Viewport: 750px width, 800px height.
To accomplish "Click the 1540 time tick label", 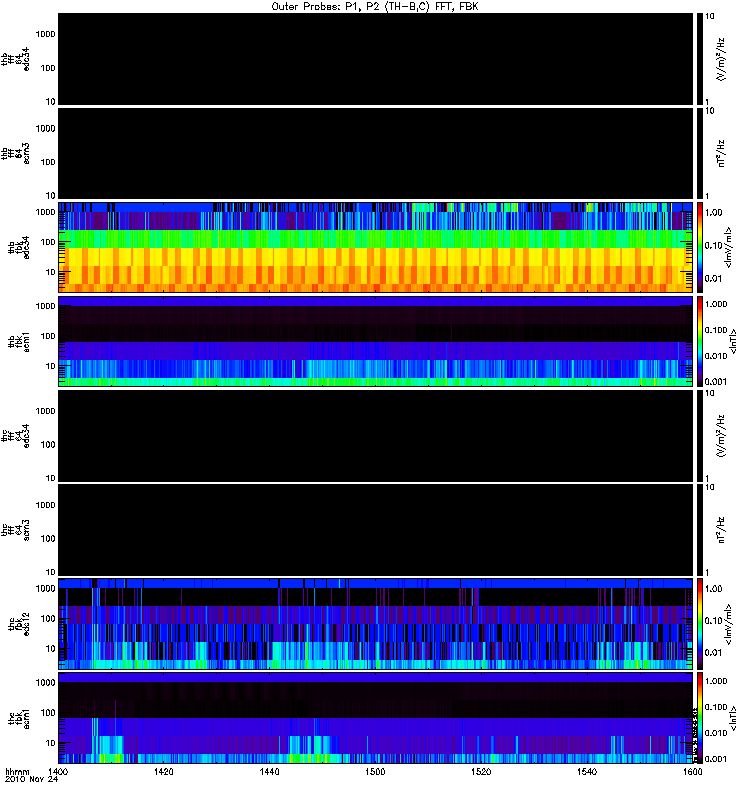I will click(x=587, y=771).
